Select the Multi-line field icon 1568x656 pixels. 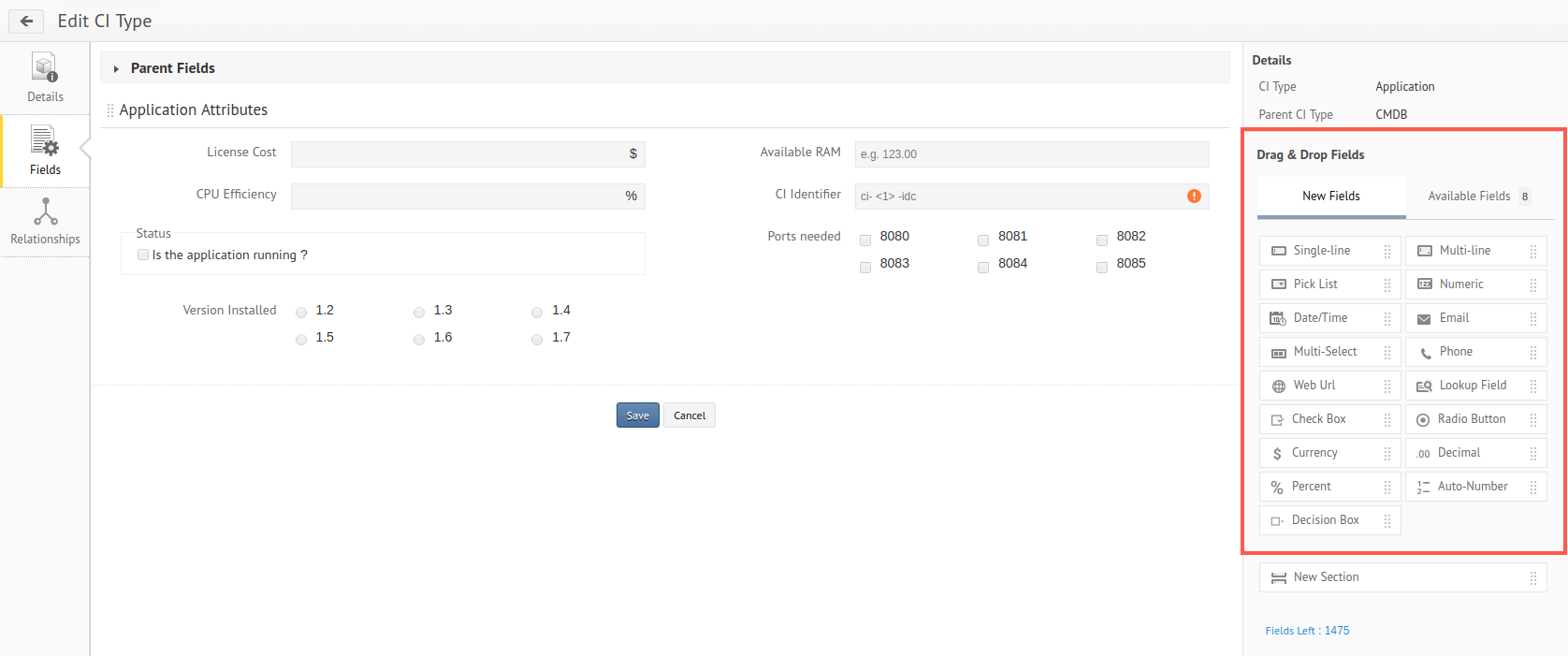tap(1425, 251)
